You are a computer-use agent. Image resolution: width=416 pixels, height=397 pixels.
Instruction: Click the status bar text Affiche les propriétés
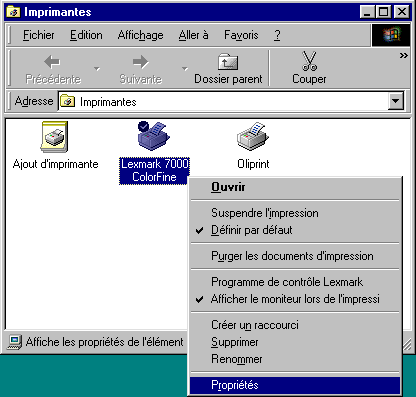(104, 342)
